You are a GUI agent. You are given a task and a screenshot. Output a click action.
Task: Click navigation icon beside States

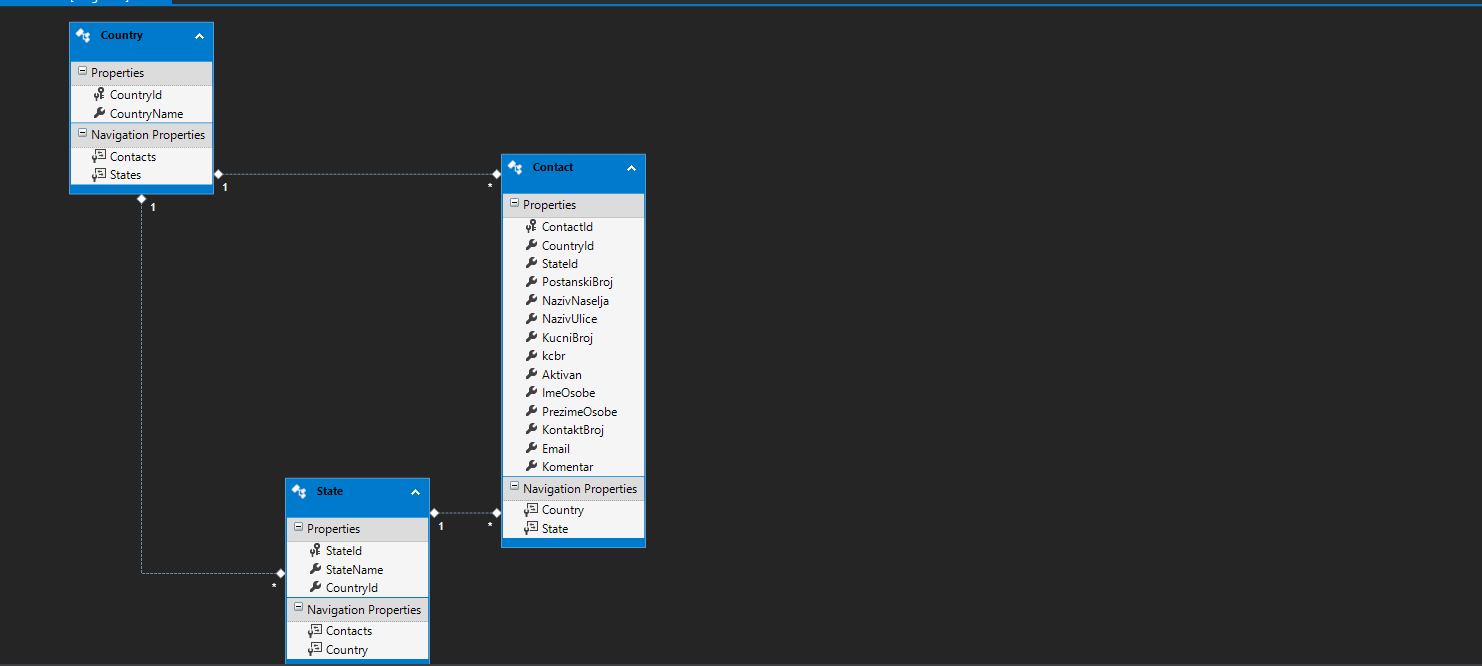(x=99, y=174)
